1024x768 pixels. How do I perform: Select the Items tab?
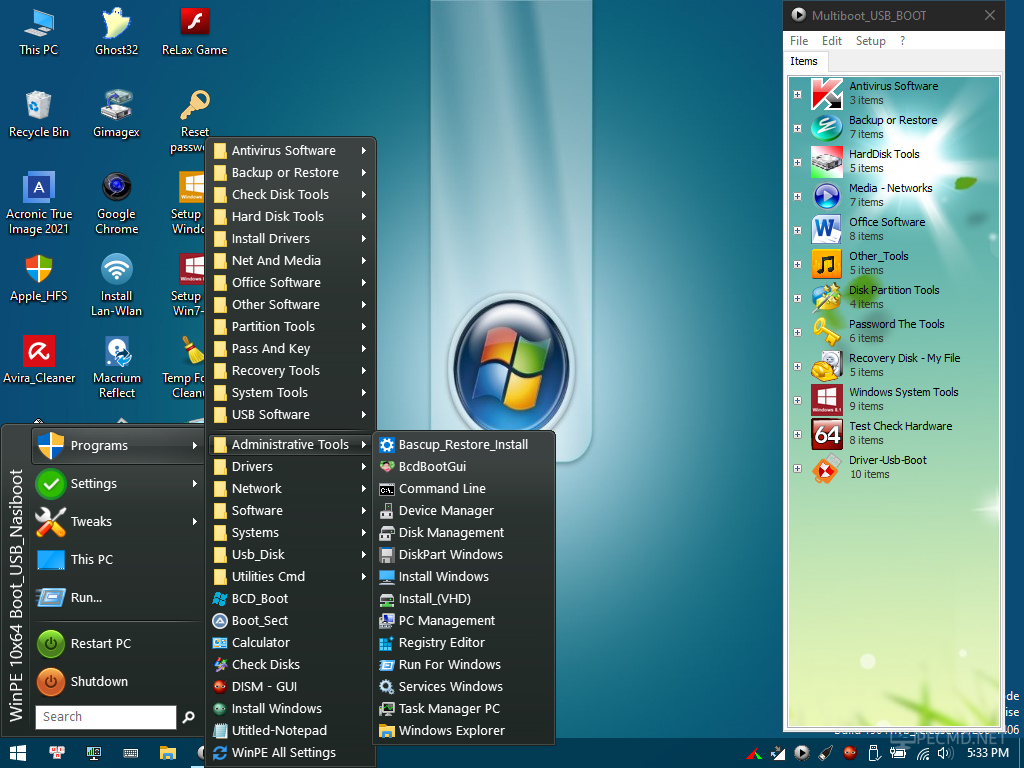(804, 61)
